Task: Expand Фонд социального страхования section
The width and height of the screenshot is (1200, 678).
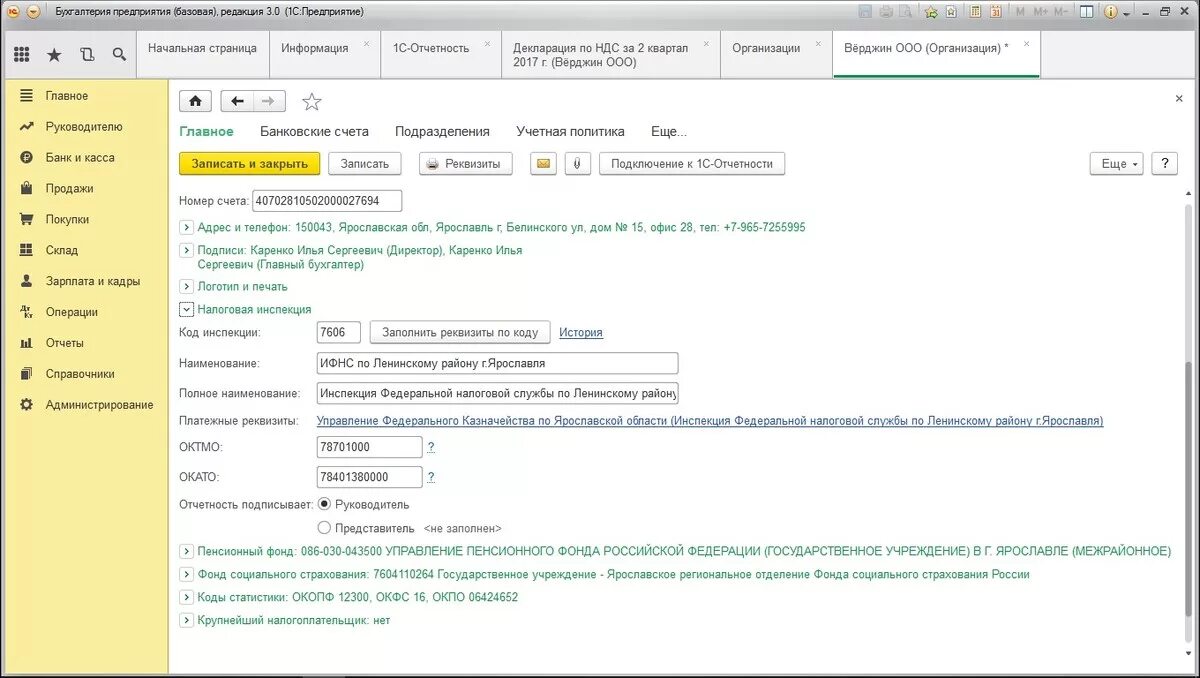Action: (186, 574)
